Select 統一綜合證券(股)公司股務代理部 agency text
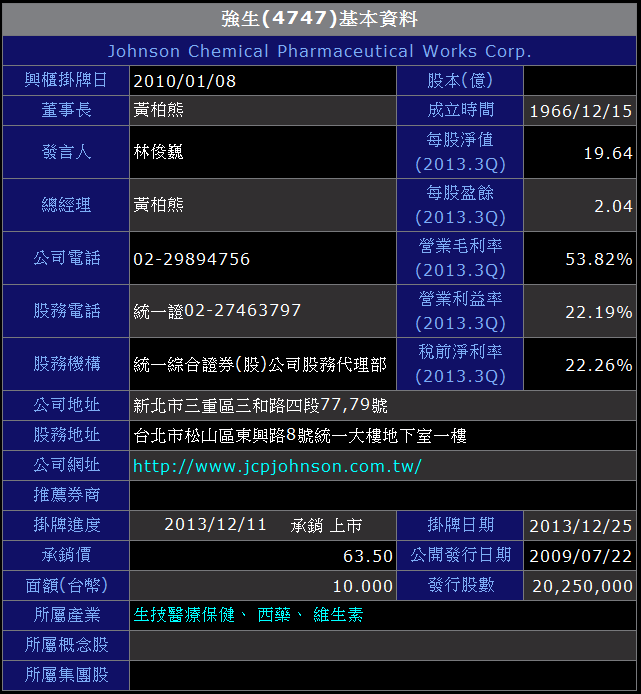 click(260, 364)
